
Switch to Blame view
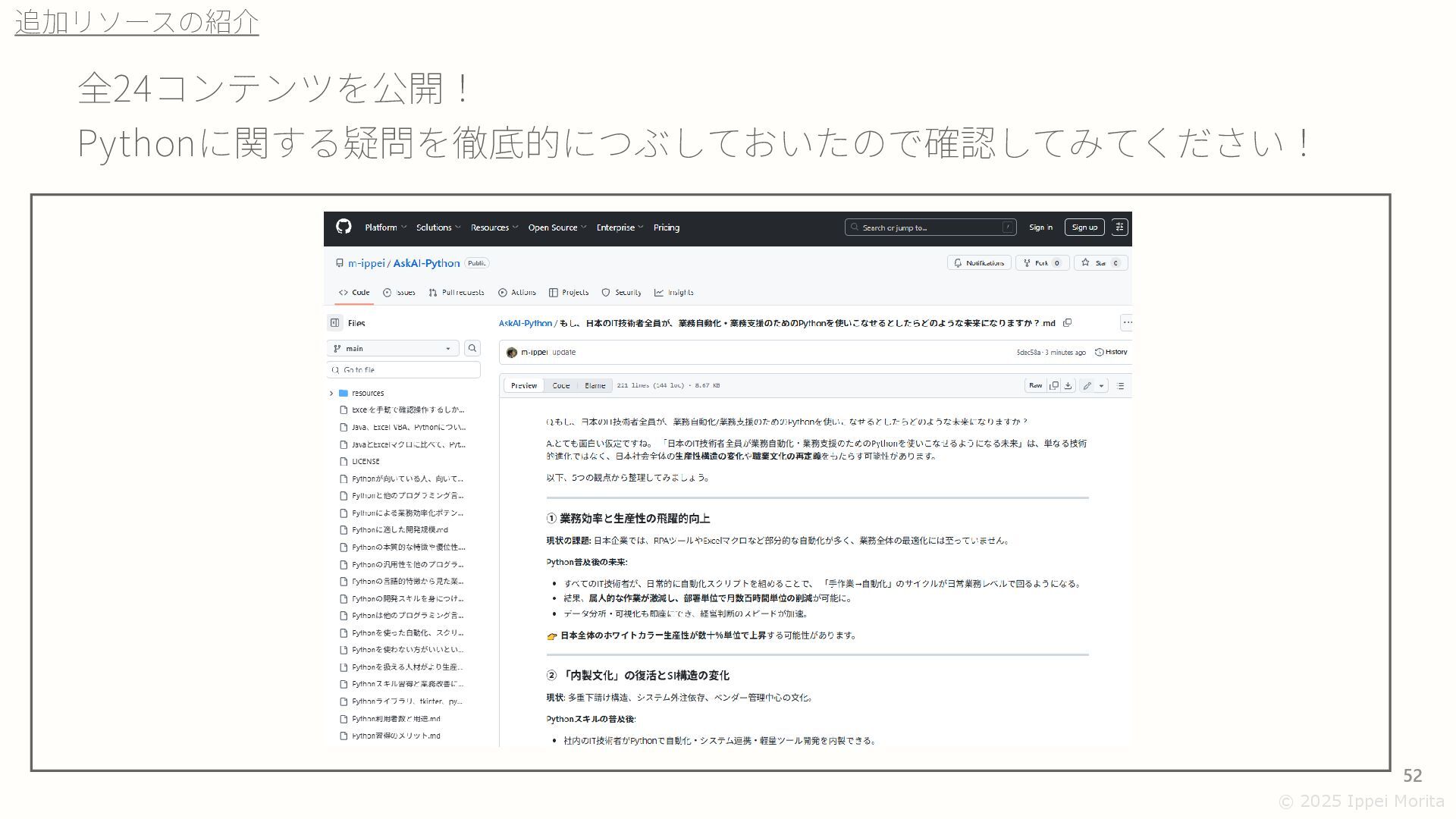595,385
